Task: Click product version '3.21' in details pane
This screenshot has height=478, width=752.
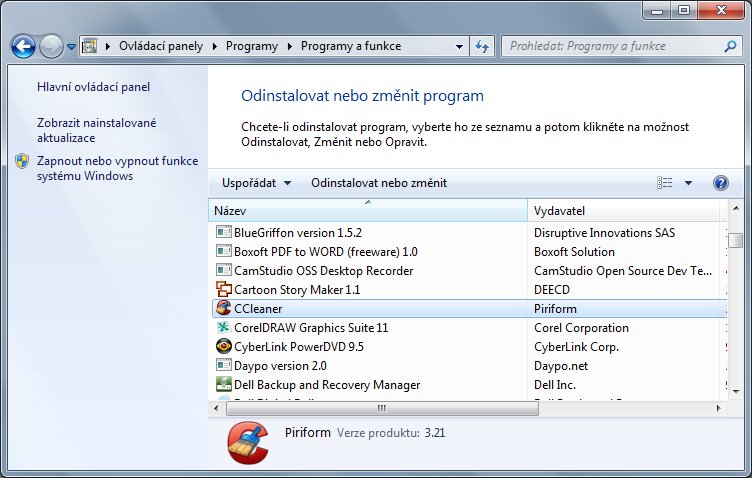Action: tap(435, 433)
